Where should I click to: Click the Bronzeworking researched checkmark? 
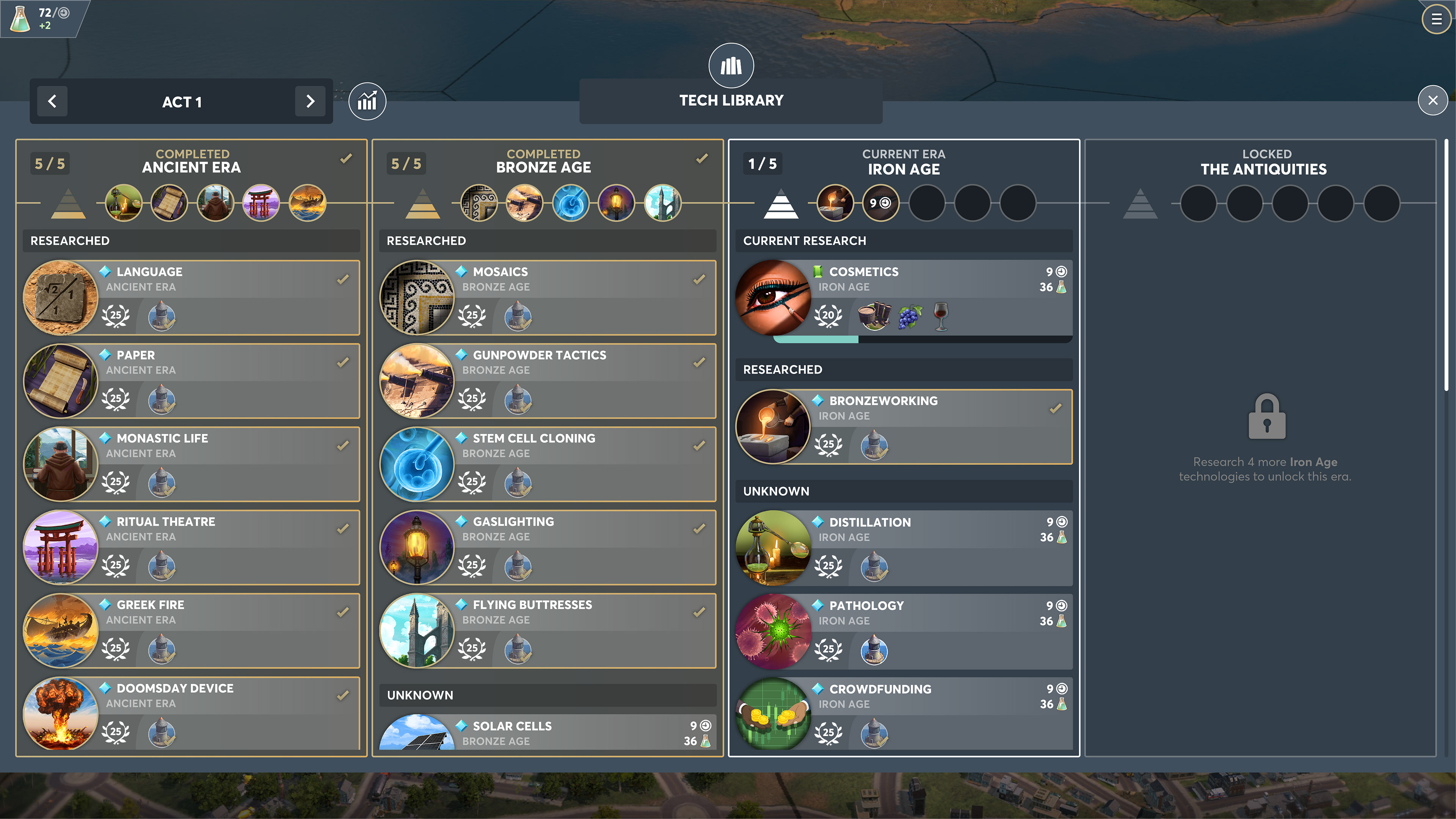[x=1055, y=408]
